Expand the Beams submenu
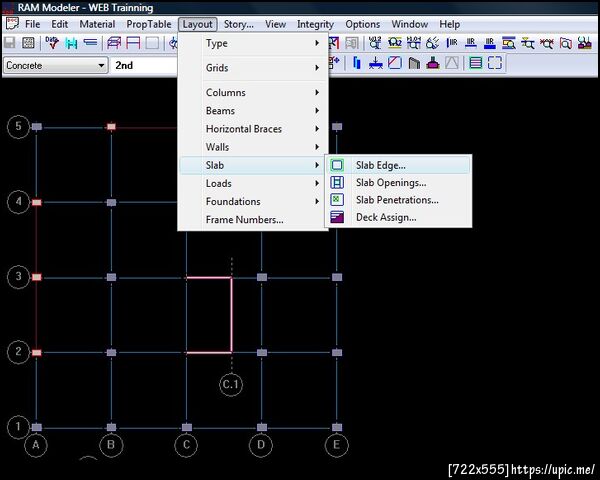Screen dimensions: 600x480 click(253, 111)
